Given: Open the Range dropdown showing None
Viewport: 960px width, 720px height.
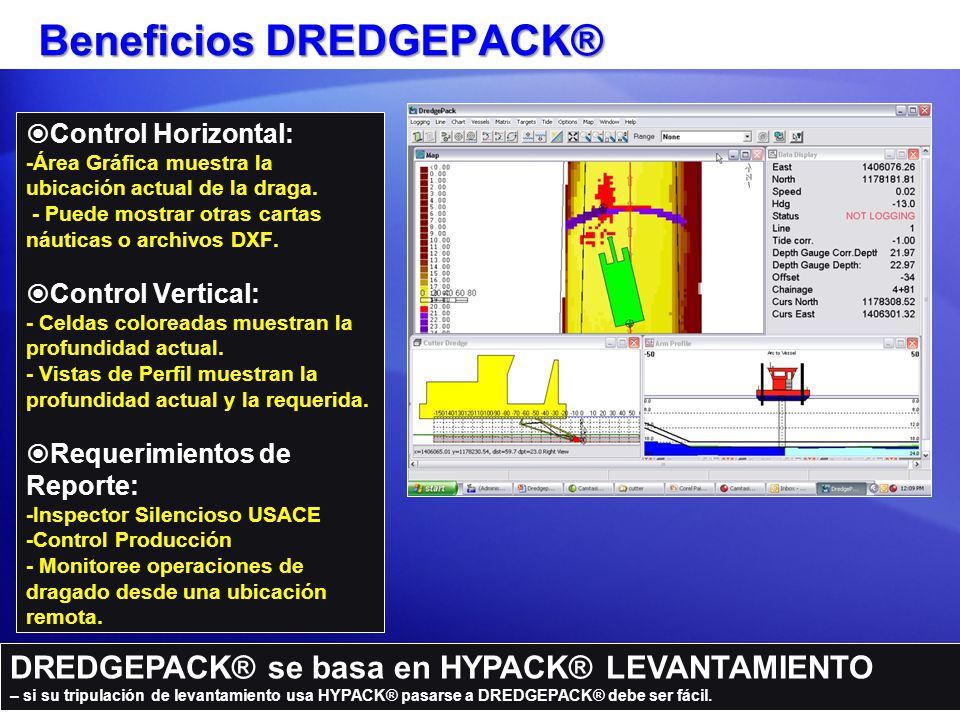Looking at the screenshot, I should coord(706,137).
